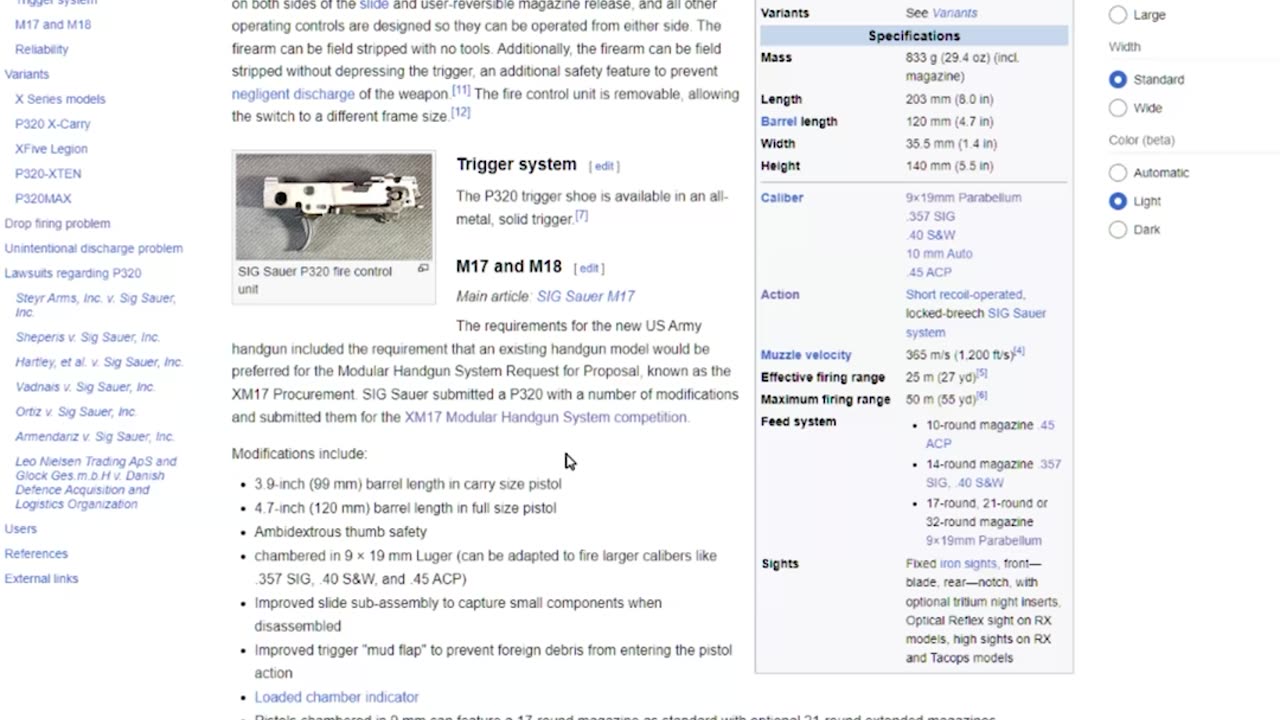Jump to Users section in sidebar
The image size is (1280, 720).
point(21,529)
